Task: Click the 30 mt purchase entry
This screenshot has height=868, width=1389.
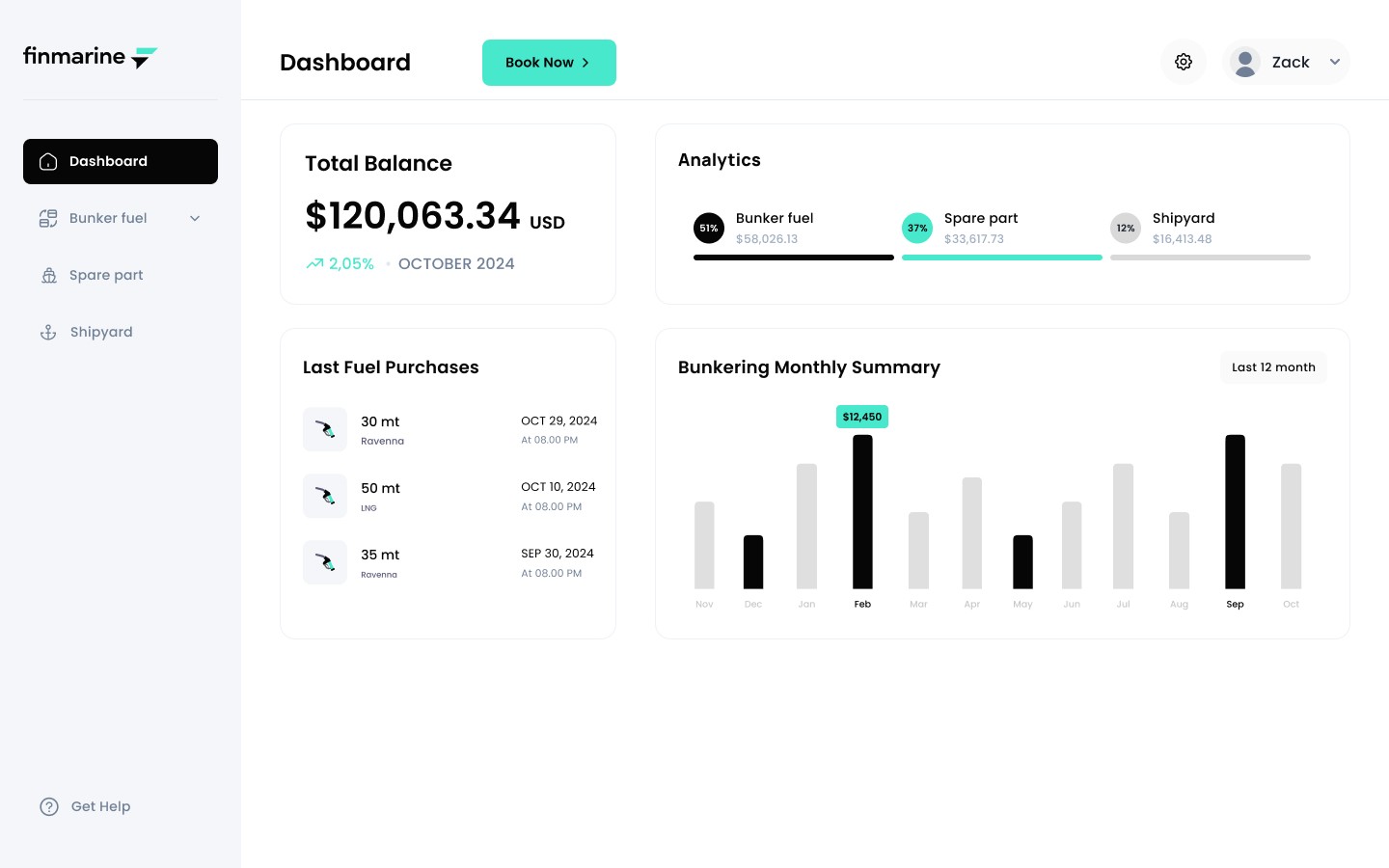Action: point(450,429)
